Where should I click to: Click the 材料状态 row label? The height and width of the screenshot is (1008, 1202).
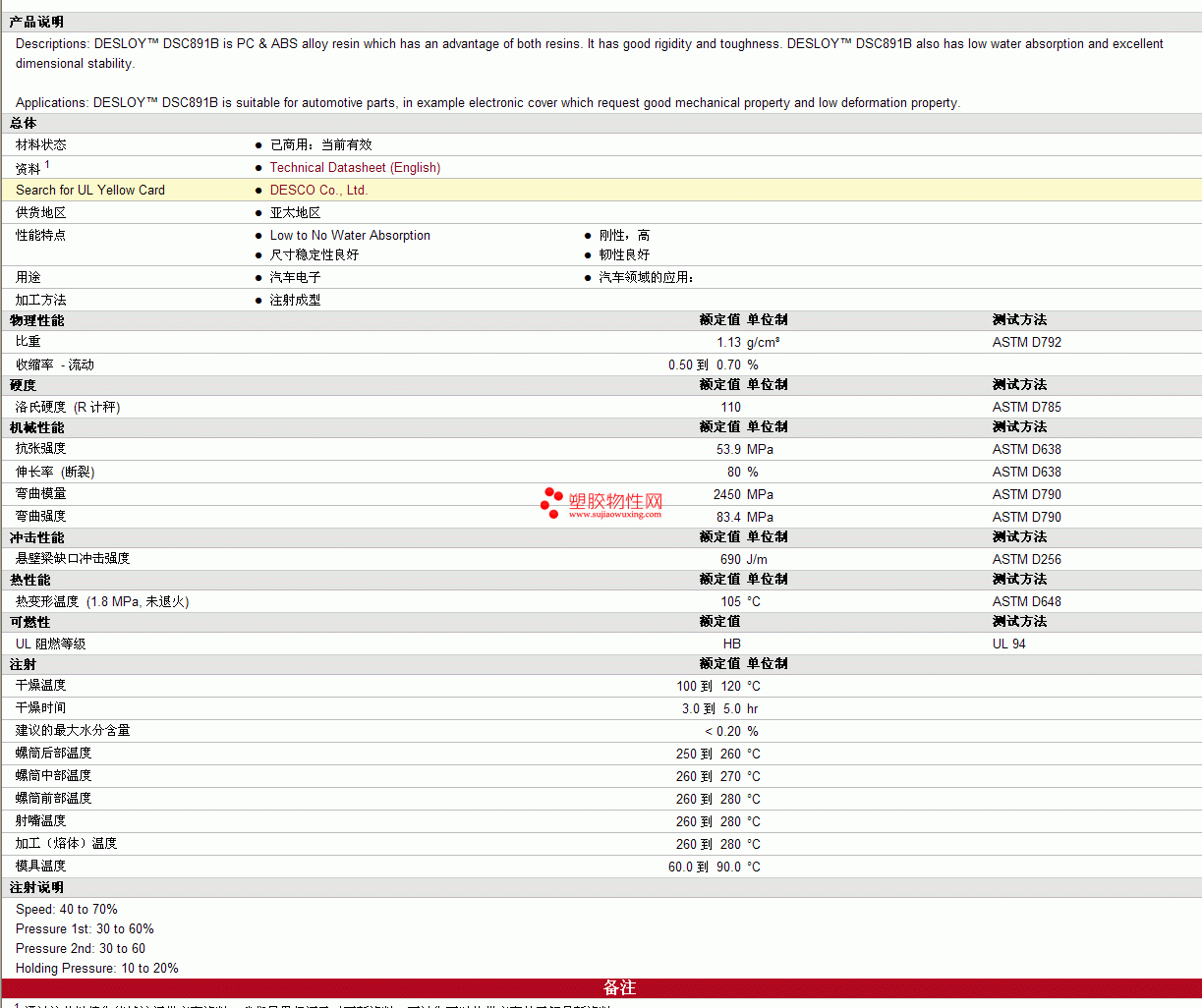point(41,145)
